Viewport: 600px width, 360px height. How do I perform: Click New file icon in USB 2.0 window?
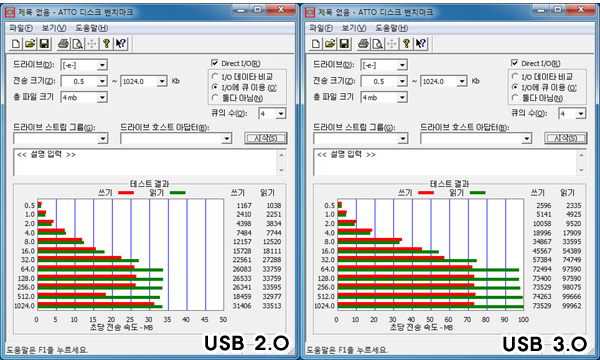pyautogui.click(x=16, y=44)
